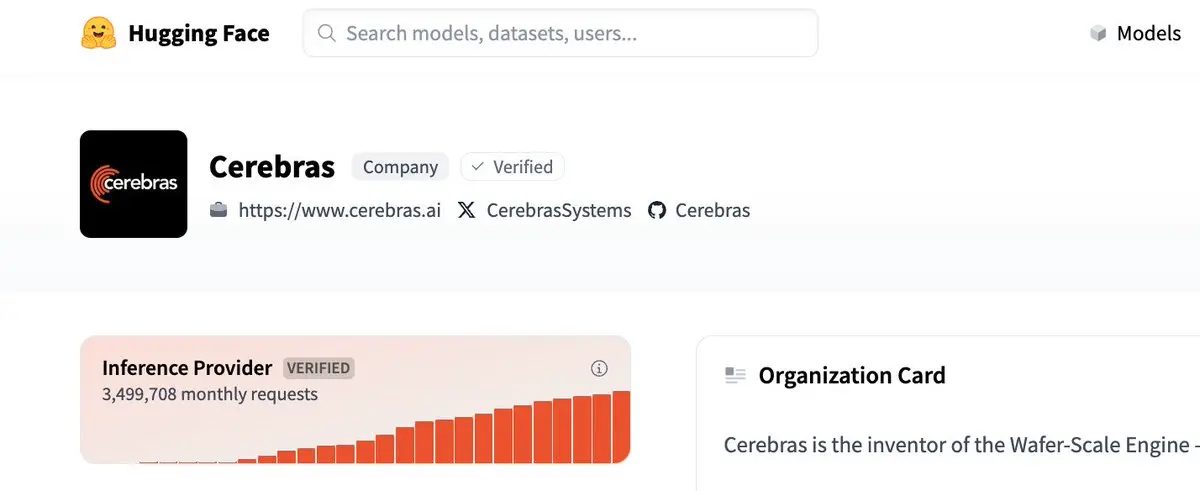This screenshot has height=491, width=1200.
Task: Click the Verified badge next to Company
Action: (512, 167)
